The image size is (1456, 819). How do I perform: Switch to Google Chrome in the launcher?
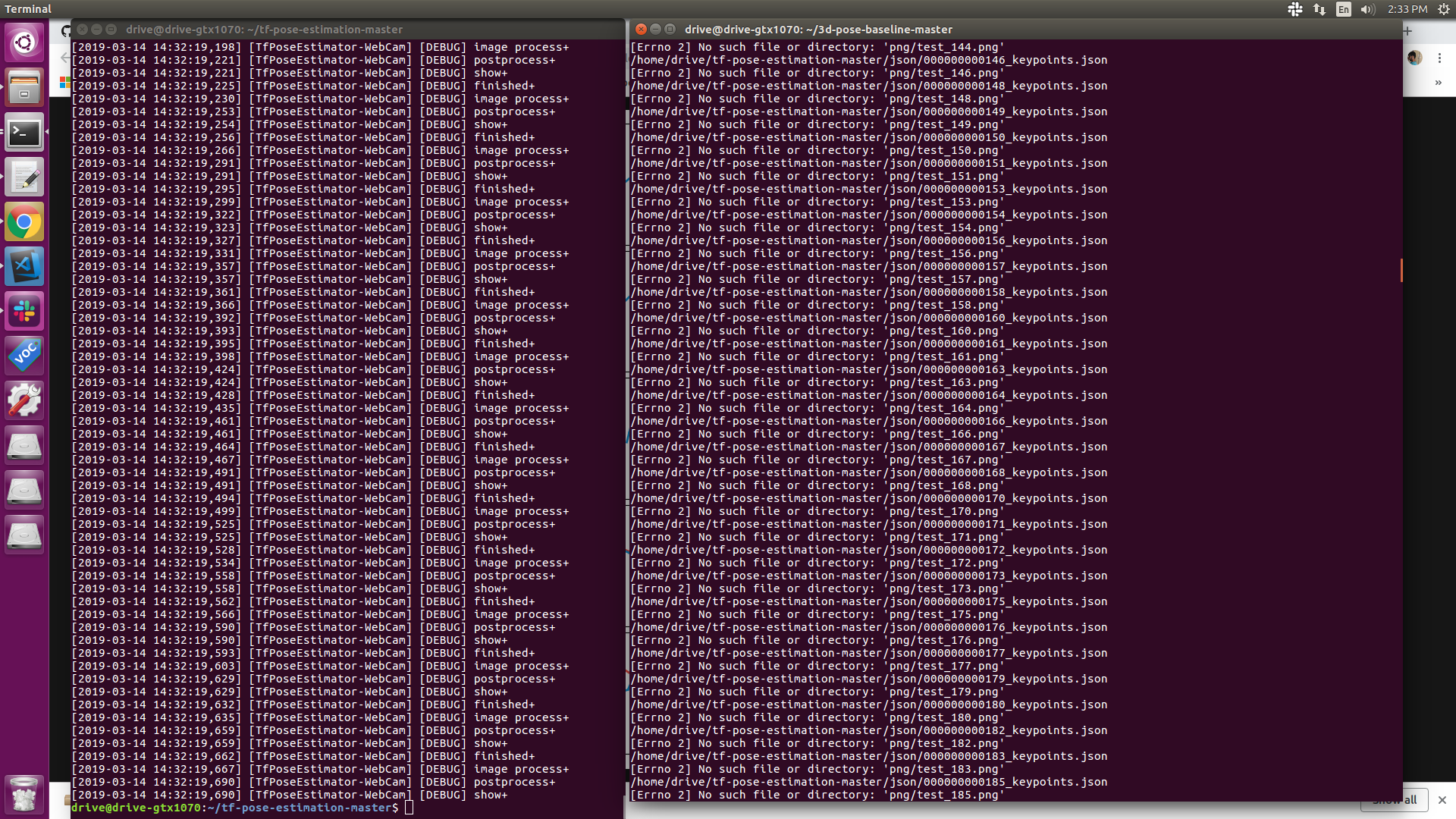(x=24, y=222)
